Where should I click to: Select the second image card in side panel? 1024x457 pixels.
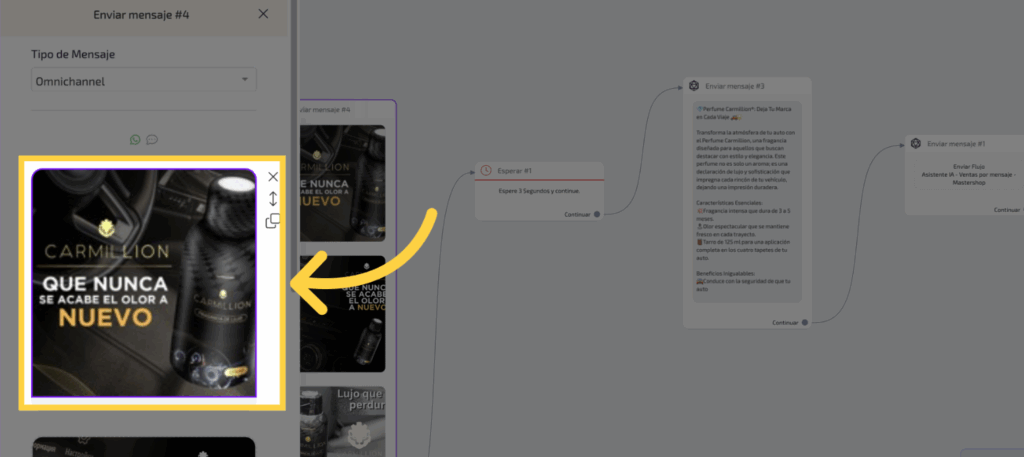click(143, 446)
